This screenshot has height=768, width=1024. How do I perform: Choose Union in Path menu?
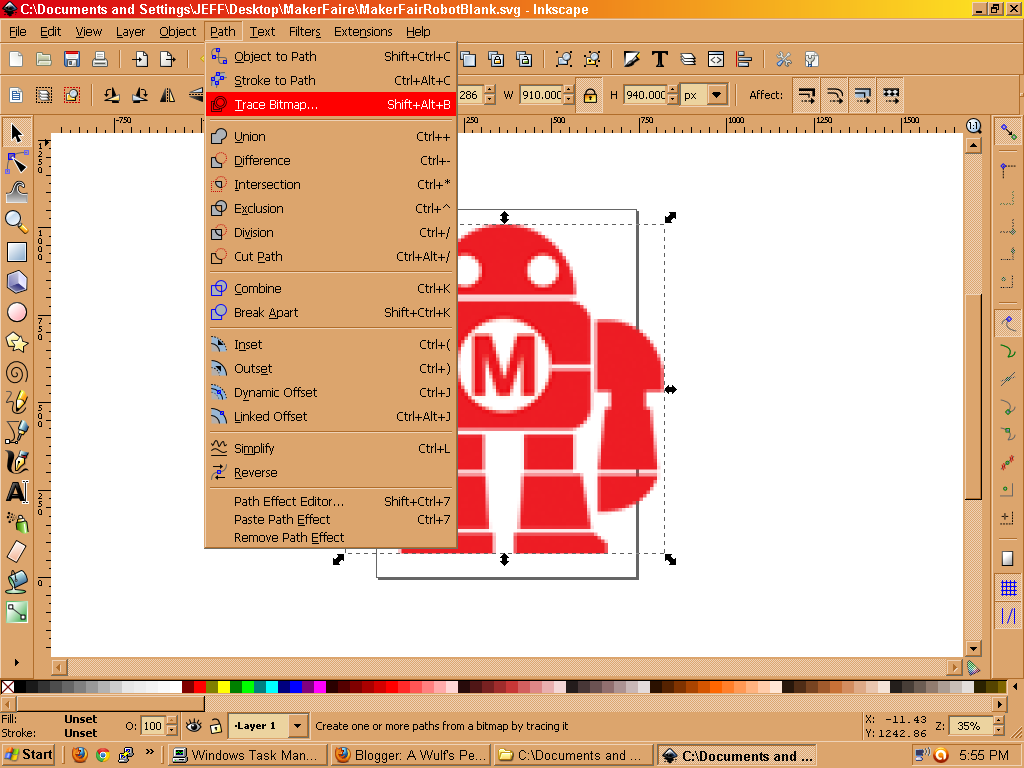(330, 136)
